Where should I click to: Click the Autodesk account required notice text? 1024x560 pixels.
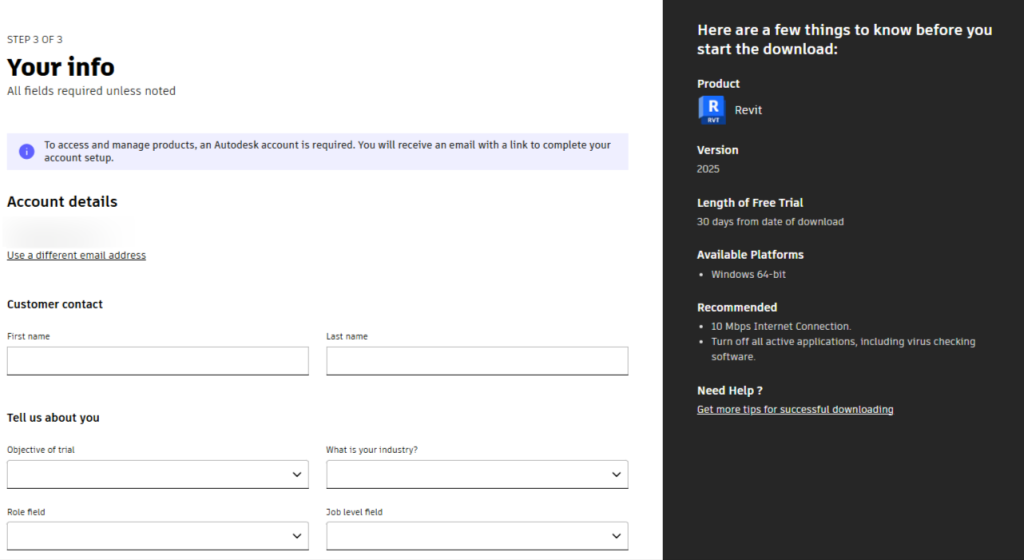pyautogui.click(x=327, y=151)
